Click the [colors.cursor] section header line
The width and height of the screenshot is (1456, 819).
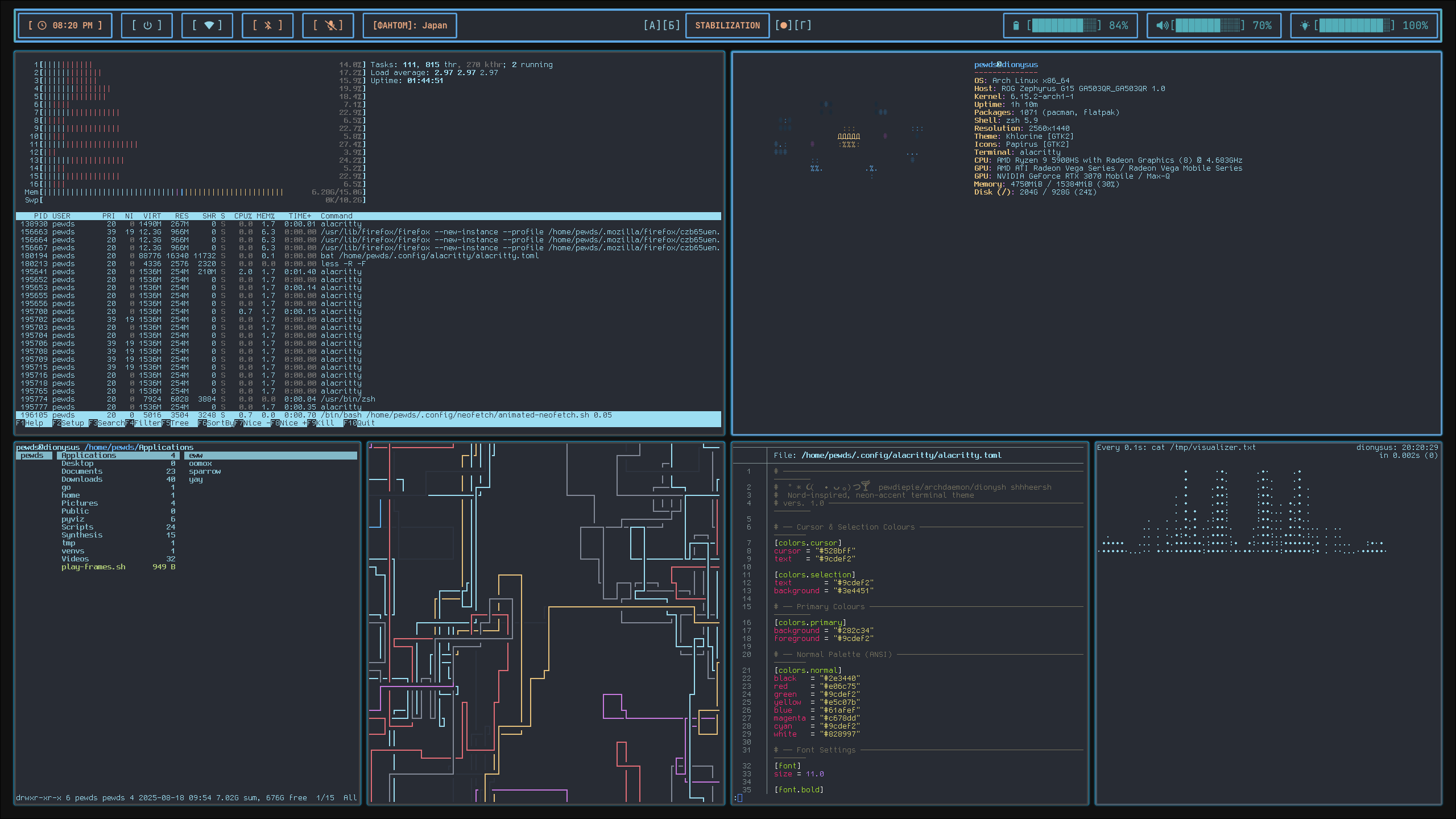point(808,543)
